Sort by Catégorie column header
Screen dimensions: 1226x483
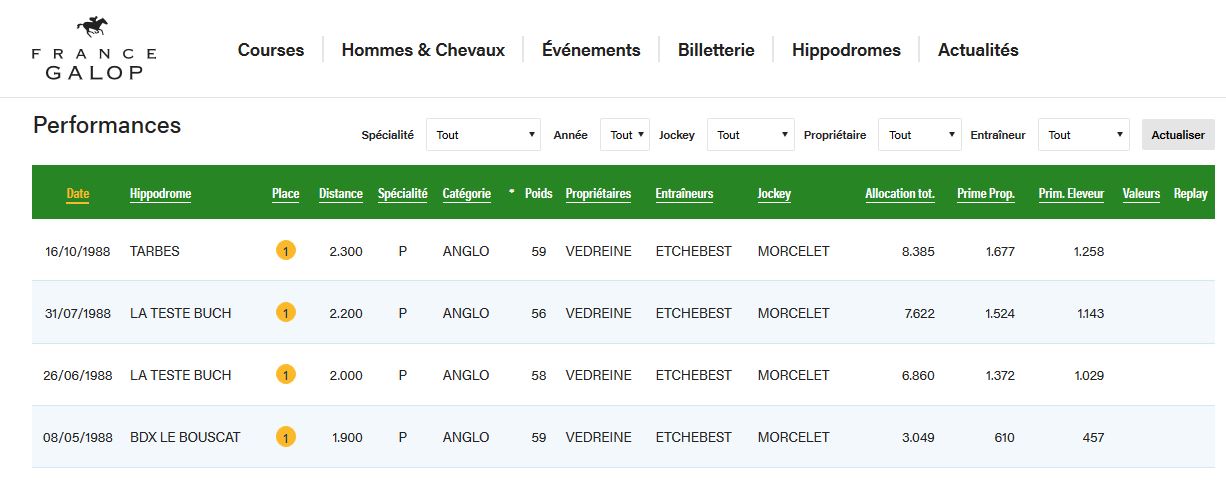tap(467, 194)
